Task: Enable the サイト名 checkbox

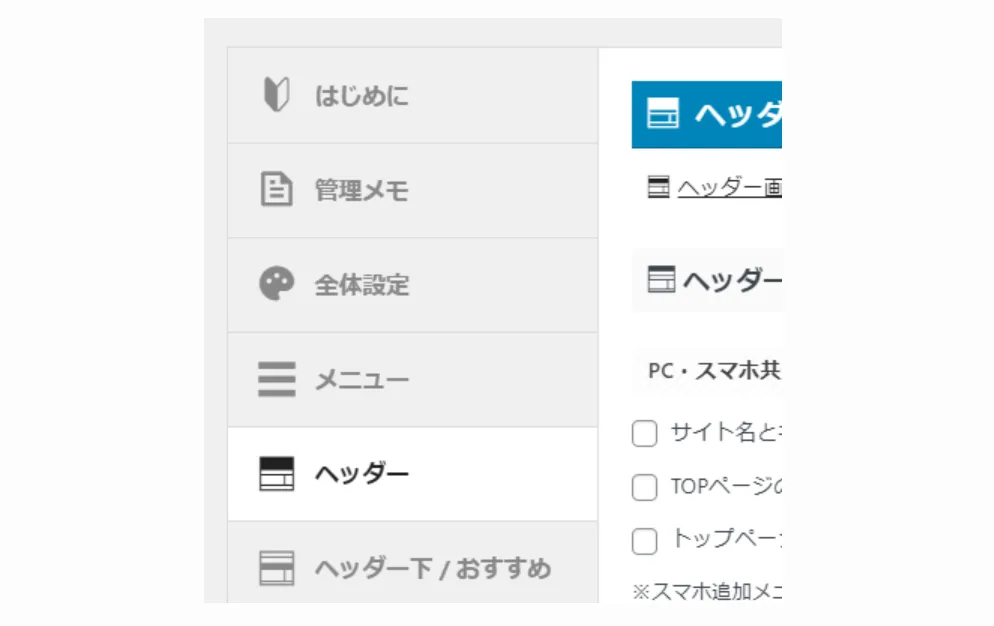Action: 645,433
